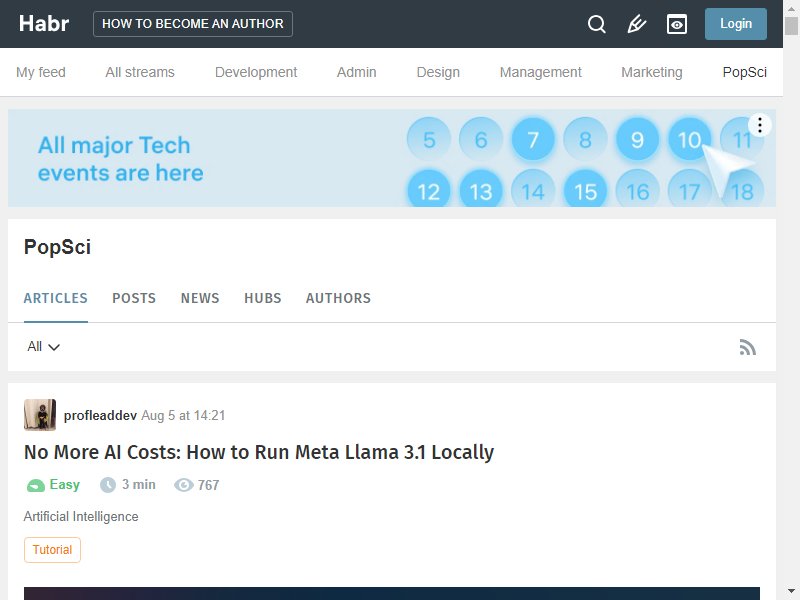800x600 pixels.
Task: Open My feed in navigation
Action: (x=41, y=72)
